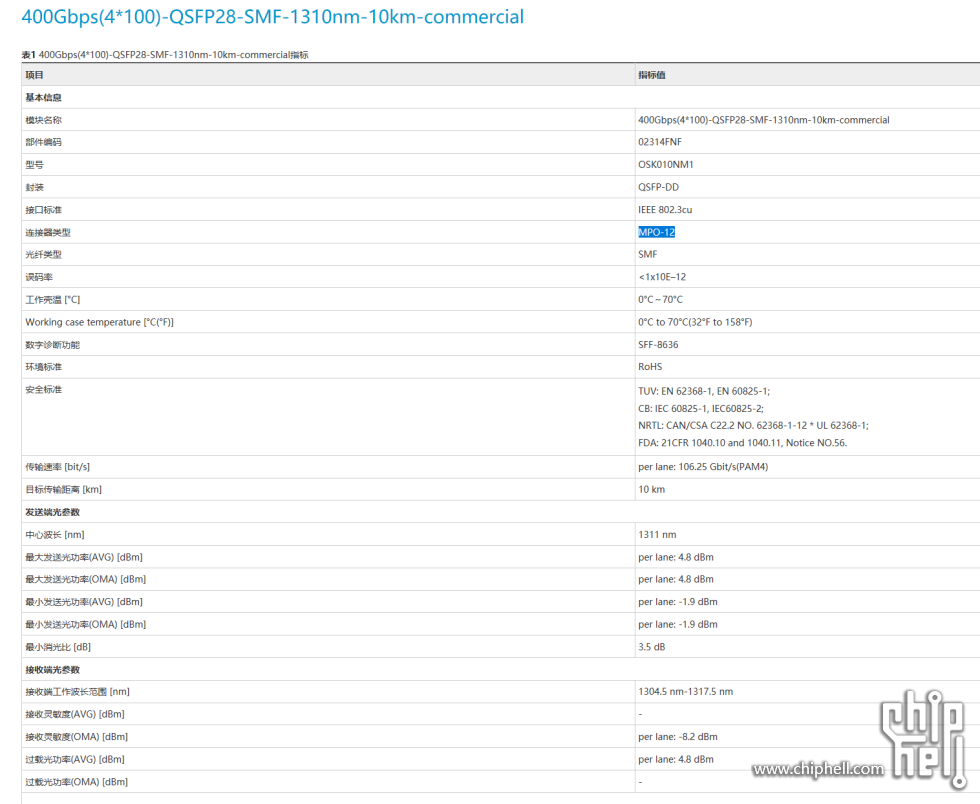Click the 最小消光比 [dB] label
This screenshot has height=804, width=980.
click(58, 648)
